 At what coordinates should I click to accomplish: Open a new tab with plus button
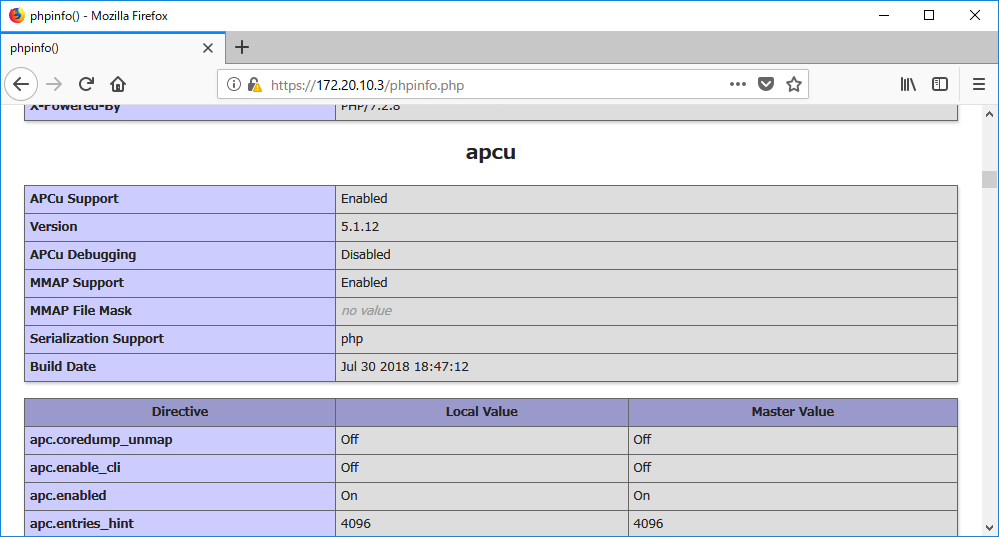(241, 47)
